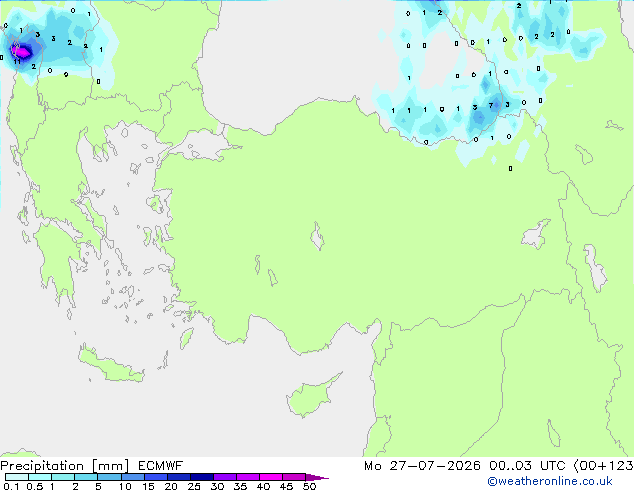Click the '7' precipitation value on the map
Screen dimensions: 634x490
point(491,106)
